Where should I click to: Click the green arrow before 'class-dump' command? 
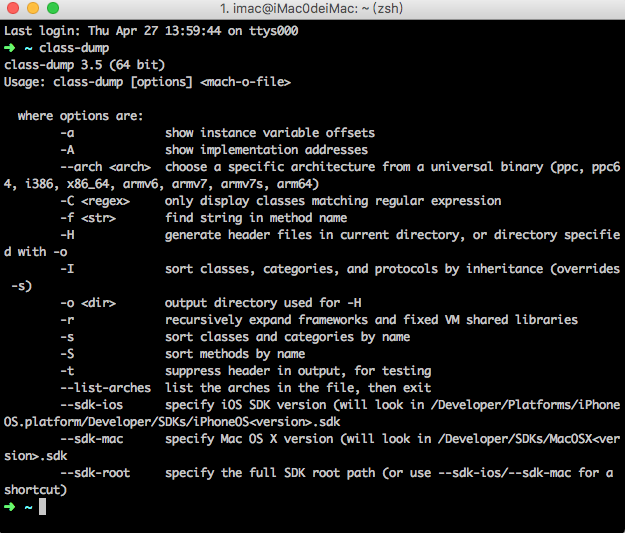click(10, 48)
